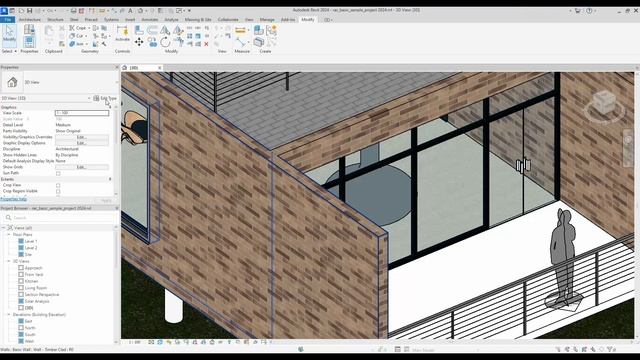
Task: Click the Save icon in quick access toolbar
Action: pos(29,11)
